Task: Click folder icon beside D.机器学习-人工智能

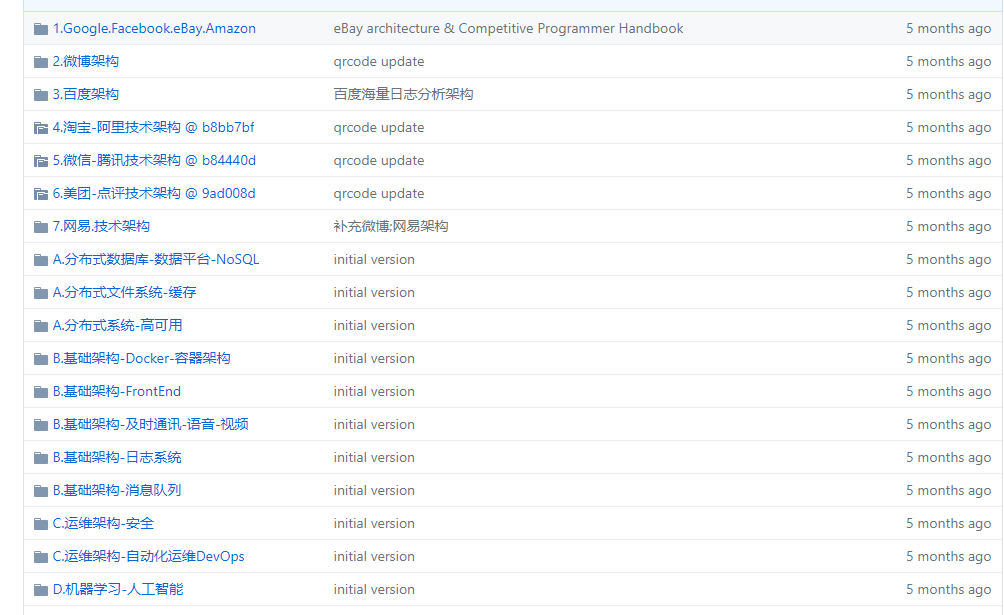Action: (x=41, y=589)
